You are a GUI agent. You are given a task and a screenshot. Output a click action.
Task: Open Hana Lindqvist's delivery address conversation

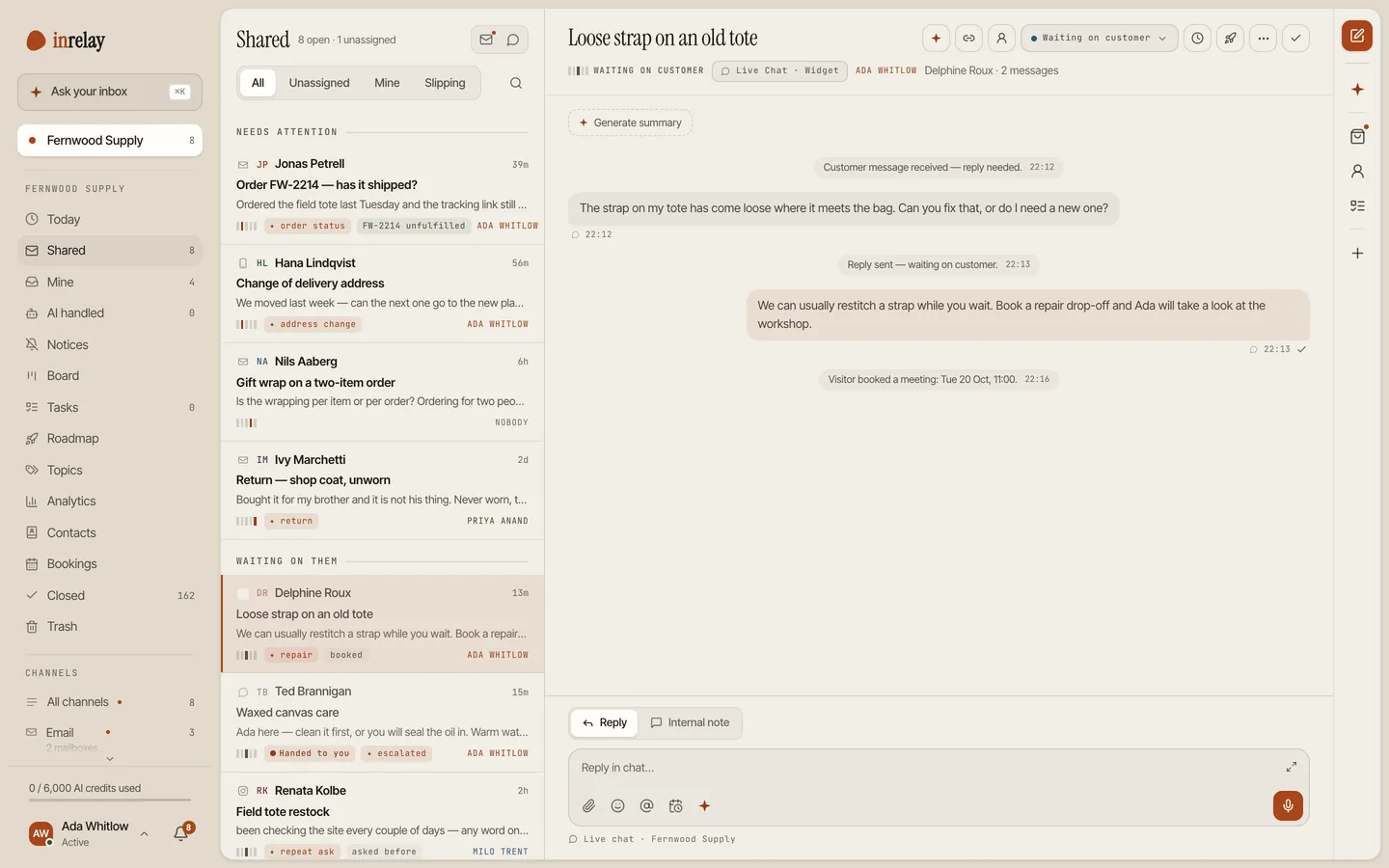coord(383,293)
